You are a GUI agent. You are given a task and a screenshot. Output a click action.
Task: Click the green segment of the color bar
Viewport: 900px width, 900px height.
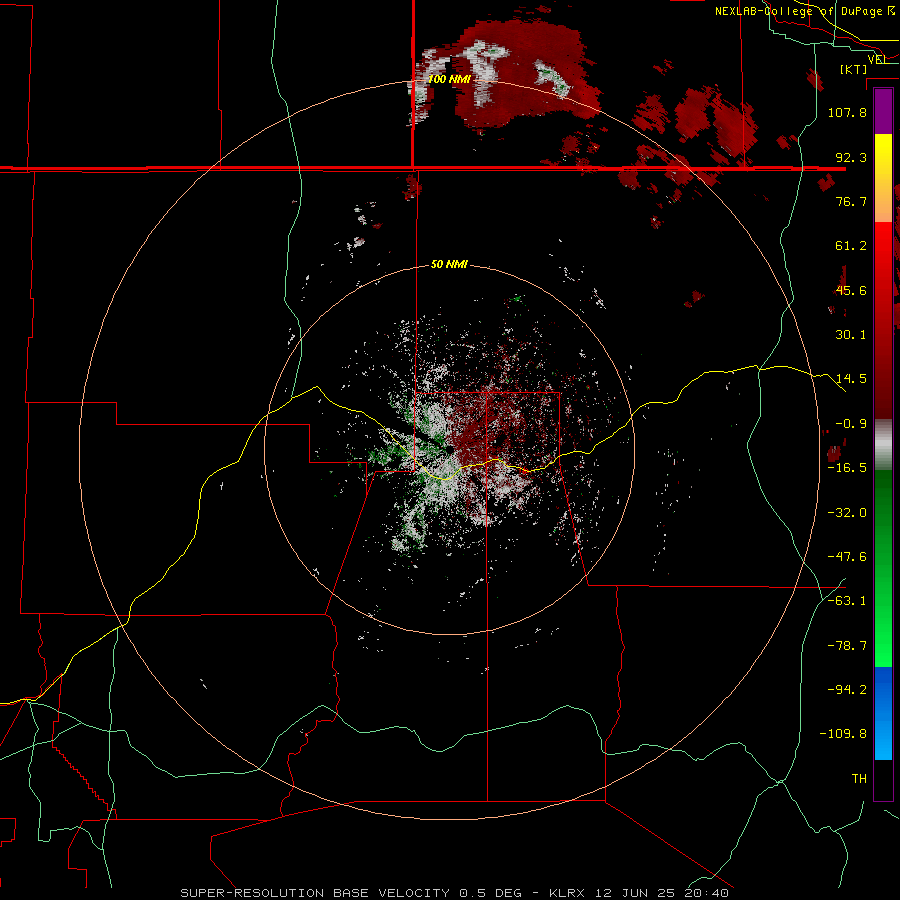click(883, 568)
